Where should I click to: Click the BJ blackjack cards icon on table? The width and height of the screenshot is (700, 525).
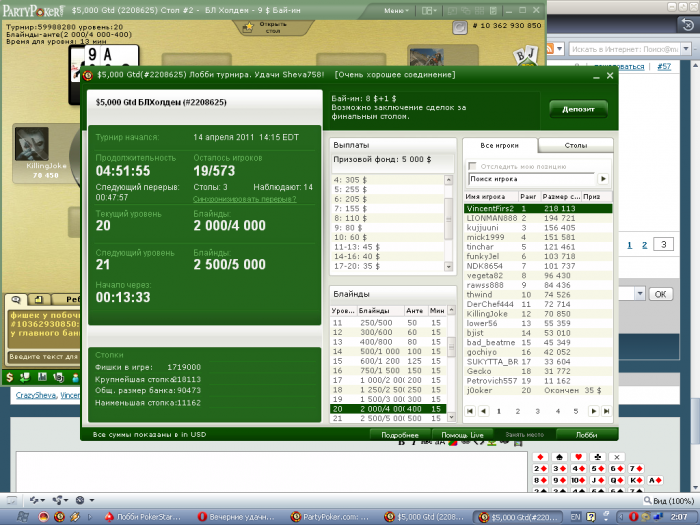(x=526, y=55)
